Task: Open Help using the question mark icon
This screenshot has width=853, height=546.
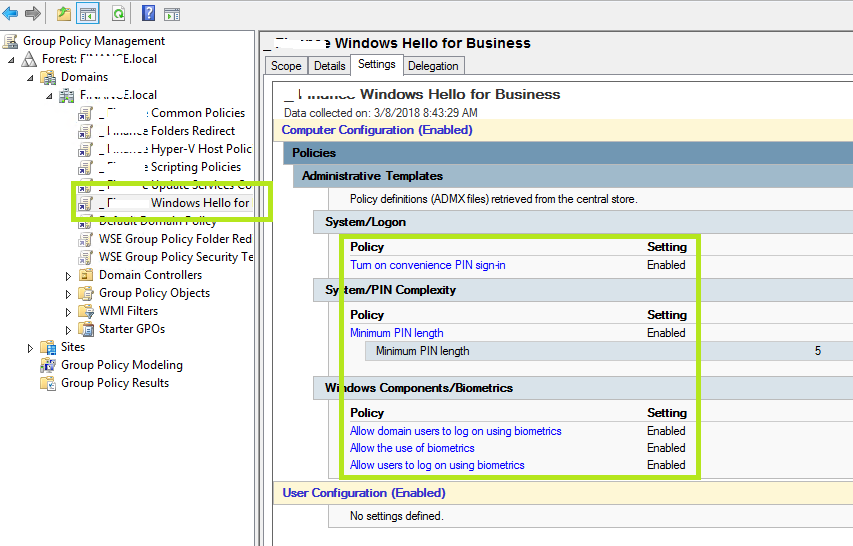Action: [x=148, y=13]
